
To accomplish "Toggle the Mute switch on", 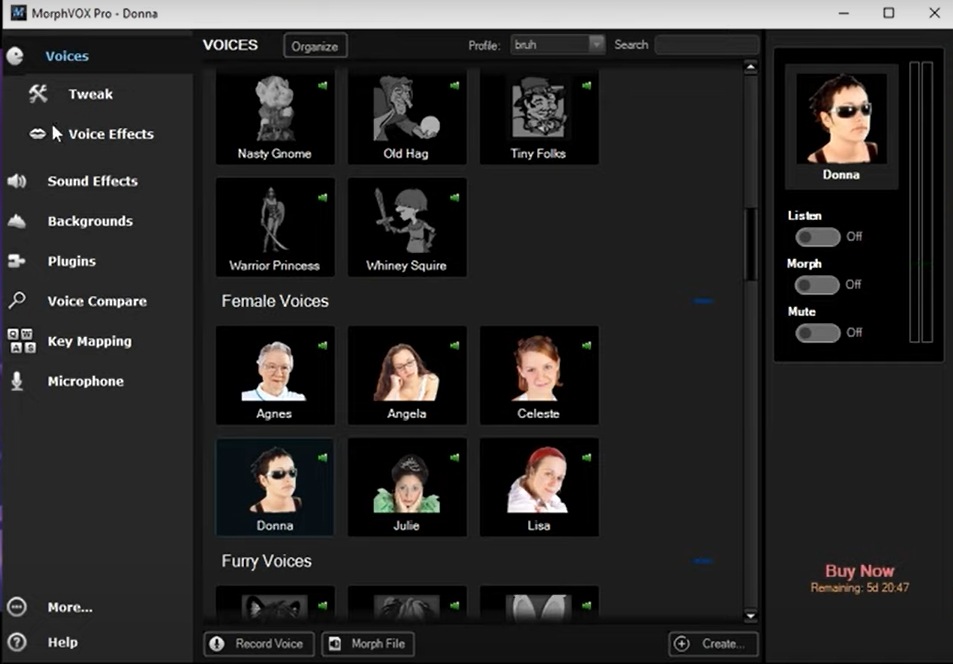I will [x=817, y=333].
